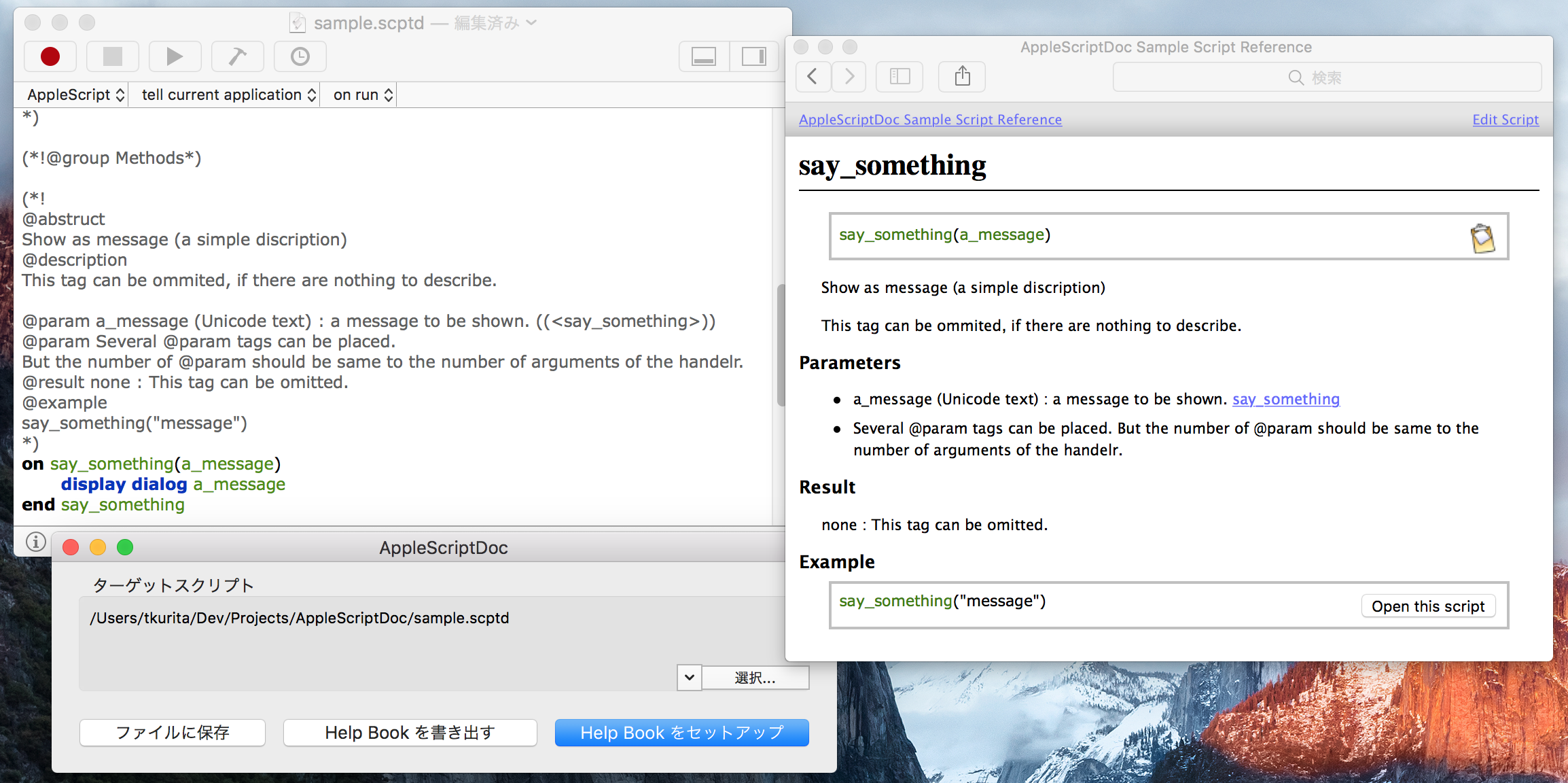Compile the script with hammer icon
Image resolution: width=1568 pixels, height=783 pixels.
point(237,56)
